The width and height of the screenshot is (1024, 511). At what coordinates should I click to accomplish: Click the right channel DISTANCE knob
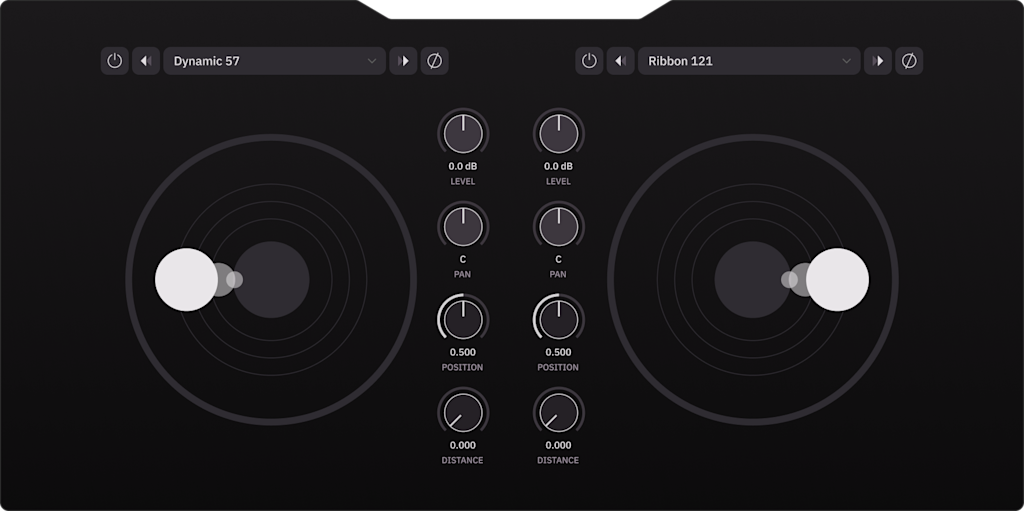coord(559,413)
